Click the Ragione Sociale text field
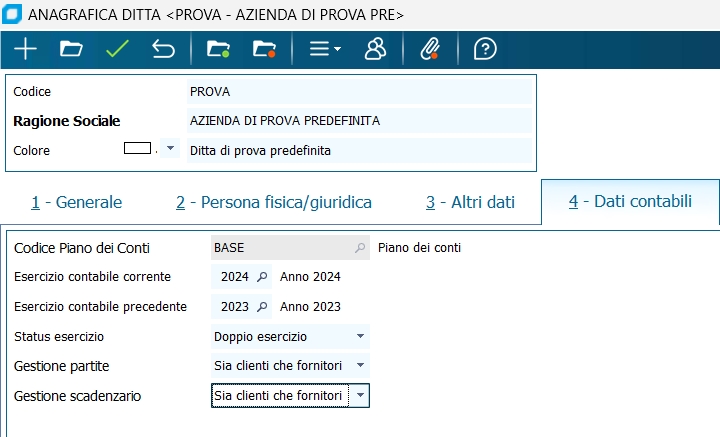 click(x=360, y=121)
